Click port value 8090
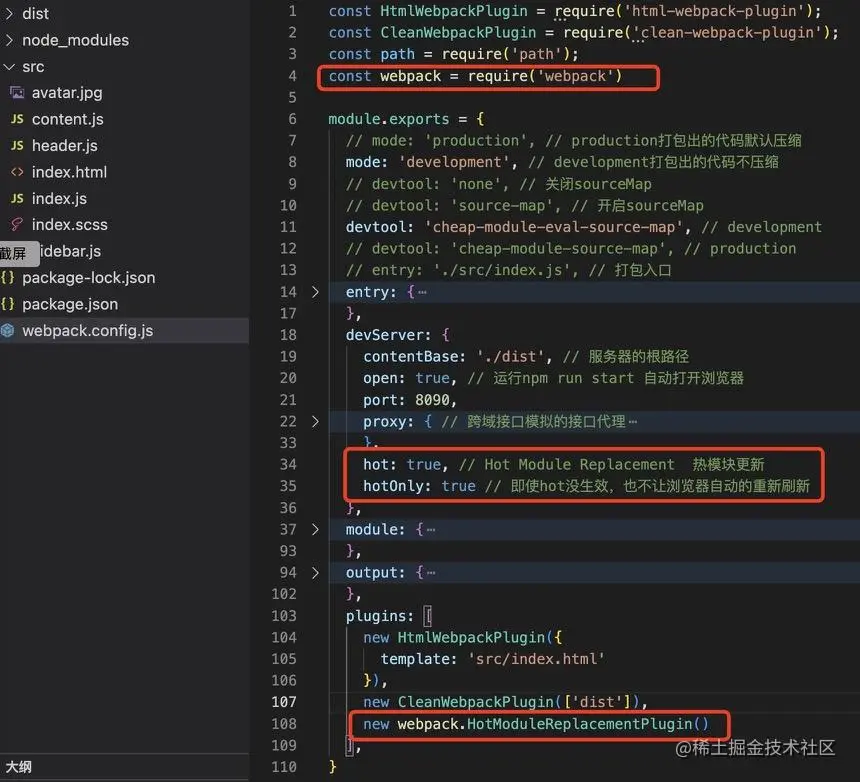Screen dimensions: 860x782 [x=432, y=400]
